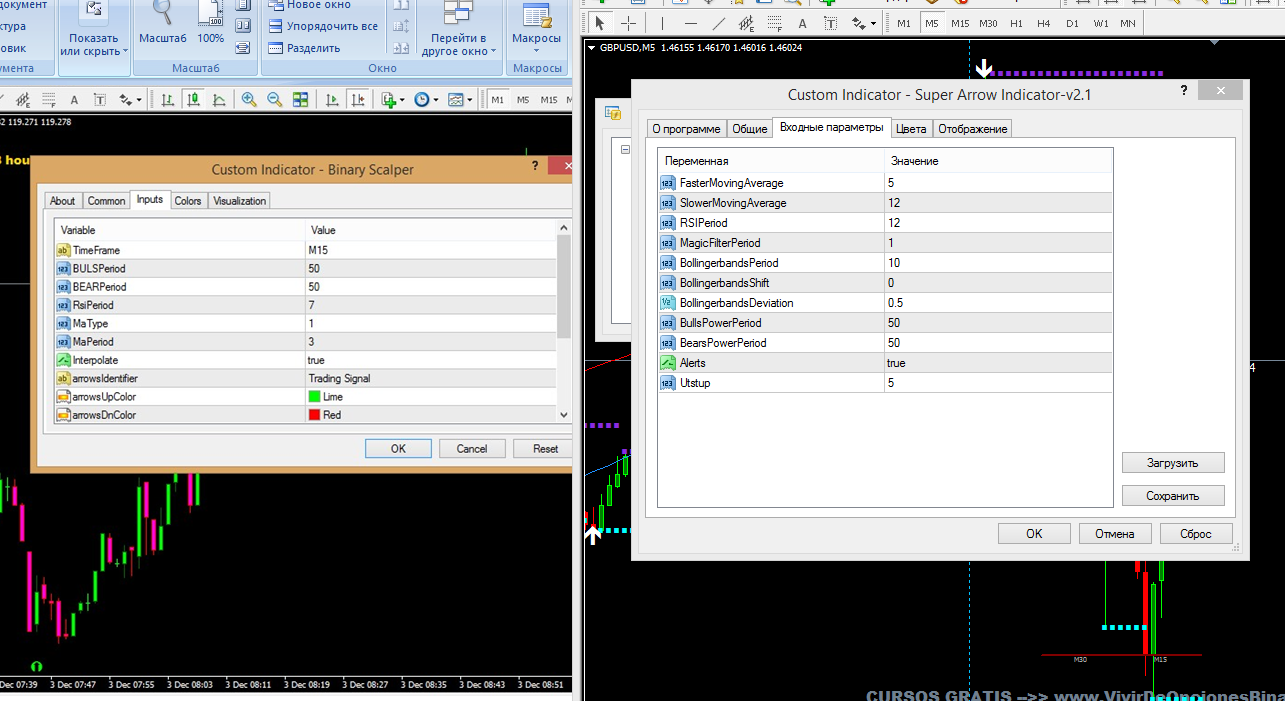Click Сброс button in Super Arrow dialog

point(1196,534)
